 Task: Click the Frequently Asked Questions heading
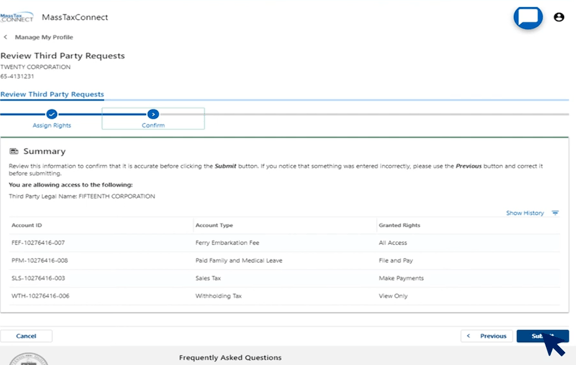click(230, 357)
